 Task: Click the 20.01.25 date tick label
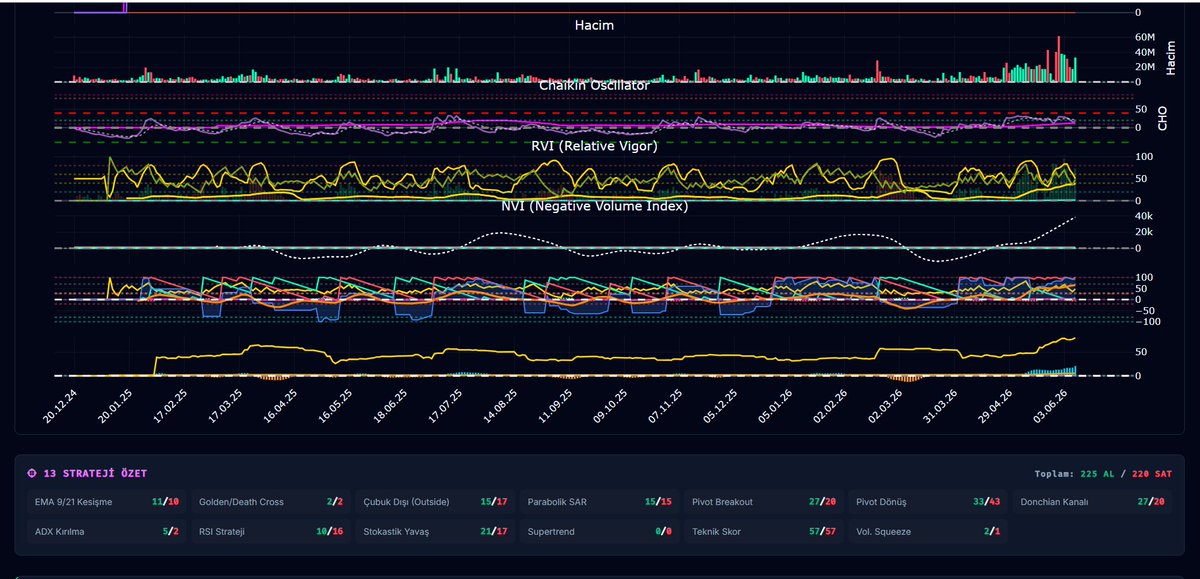pos(113,406)
